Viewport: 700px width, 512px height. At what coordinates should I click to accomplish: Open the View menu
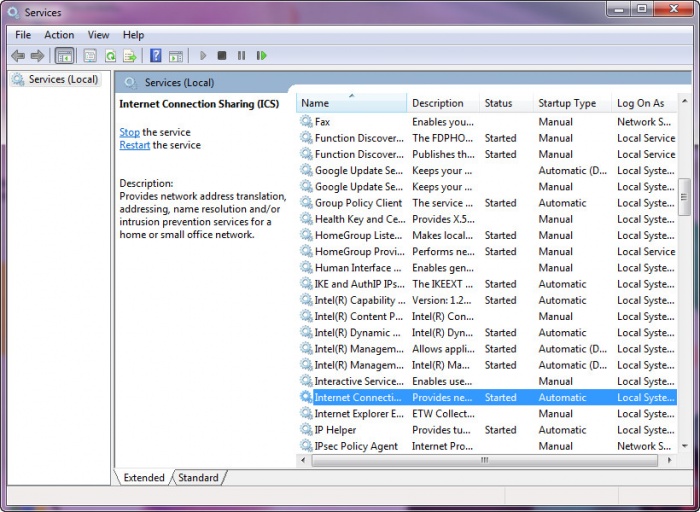click(98, 35)
